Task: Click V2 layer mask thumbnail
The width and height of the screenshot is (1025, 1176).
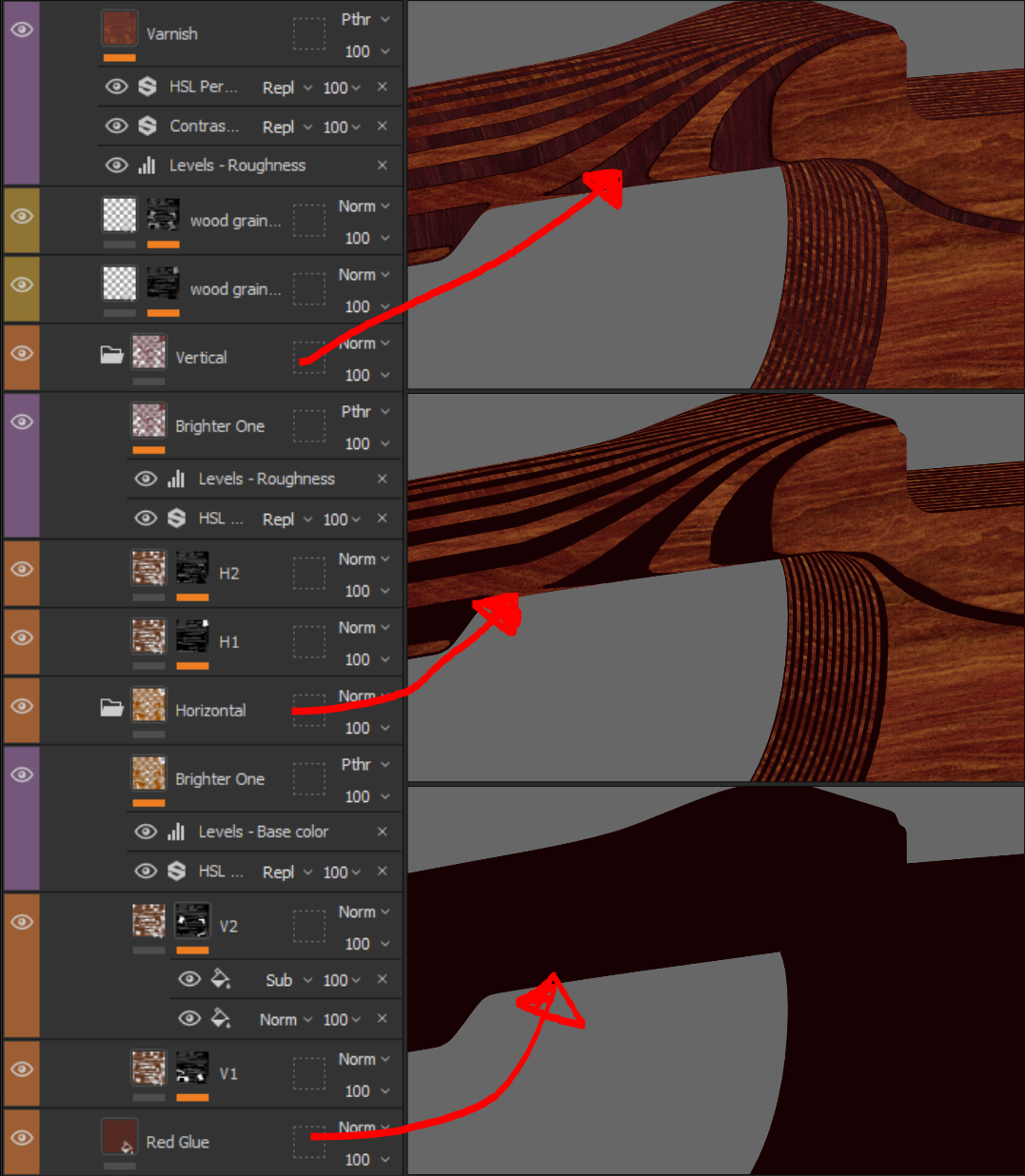Action: 192,921
